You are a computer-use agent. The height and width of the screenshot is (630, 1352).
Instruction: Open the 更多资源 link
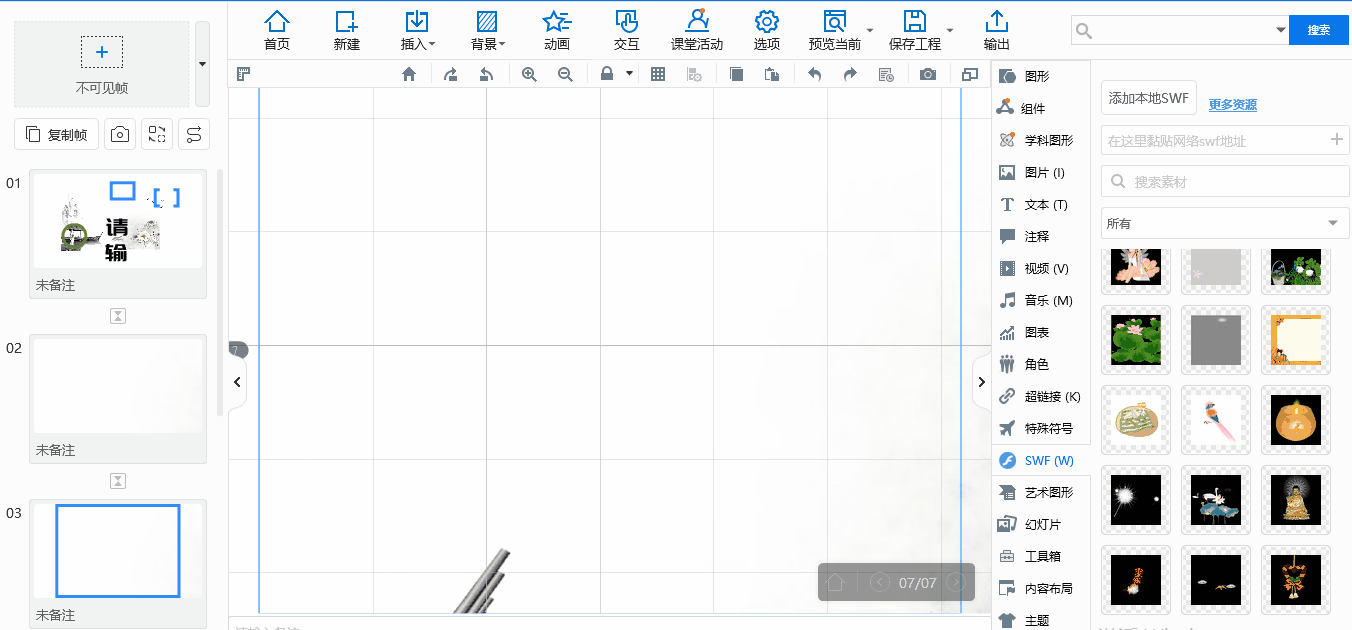(1232, 105)
